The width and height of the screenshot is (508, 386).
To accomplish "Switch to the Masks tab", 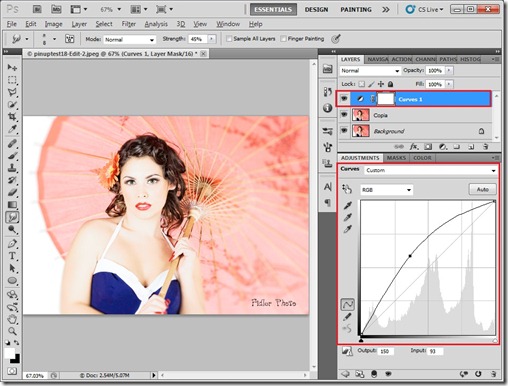I will [396, 158].
